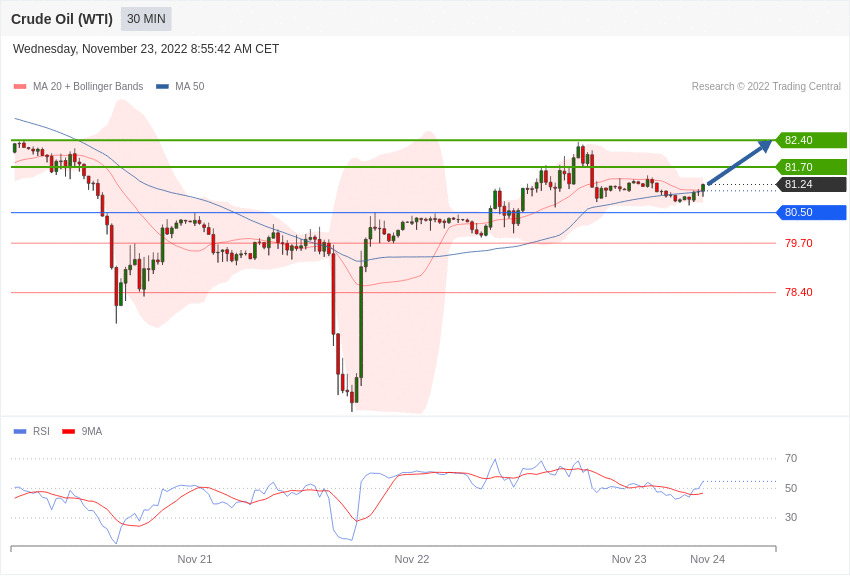Image resolution: width=850 pixels, height=576 pixels.
Task: Click the 78.40 red support label
Action: [x=799, y=293]
